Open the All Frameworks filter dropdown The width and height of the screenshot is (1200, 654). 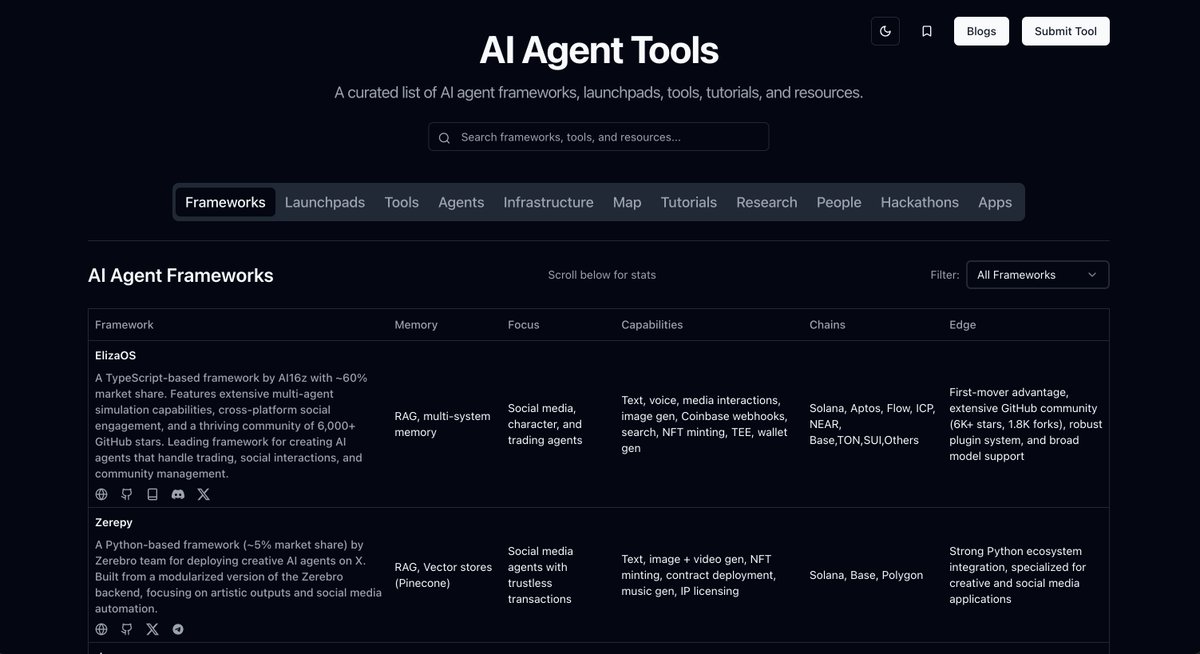pyautogui.click(x=1037, y=275)
